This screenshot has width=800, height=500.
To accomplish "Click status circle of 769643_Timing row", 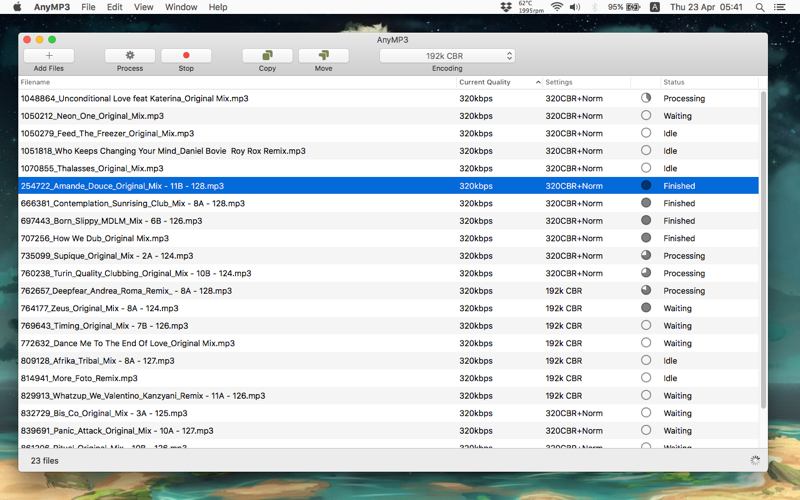I will (646, 325).
